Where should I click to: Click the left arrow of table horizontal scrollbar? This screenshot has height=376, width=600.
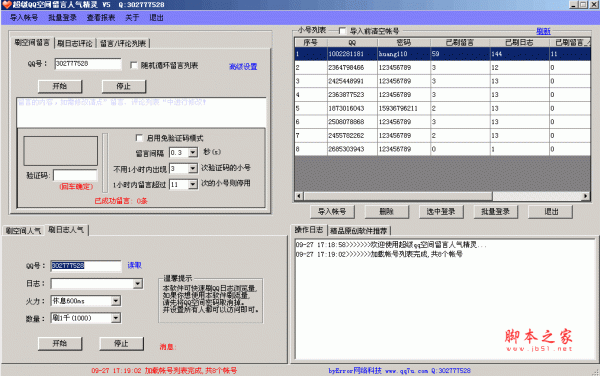[299, 196]
